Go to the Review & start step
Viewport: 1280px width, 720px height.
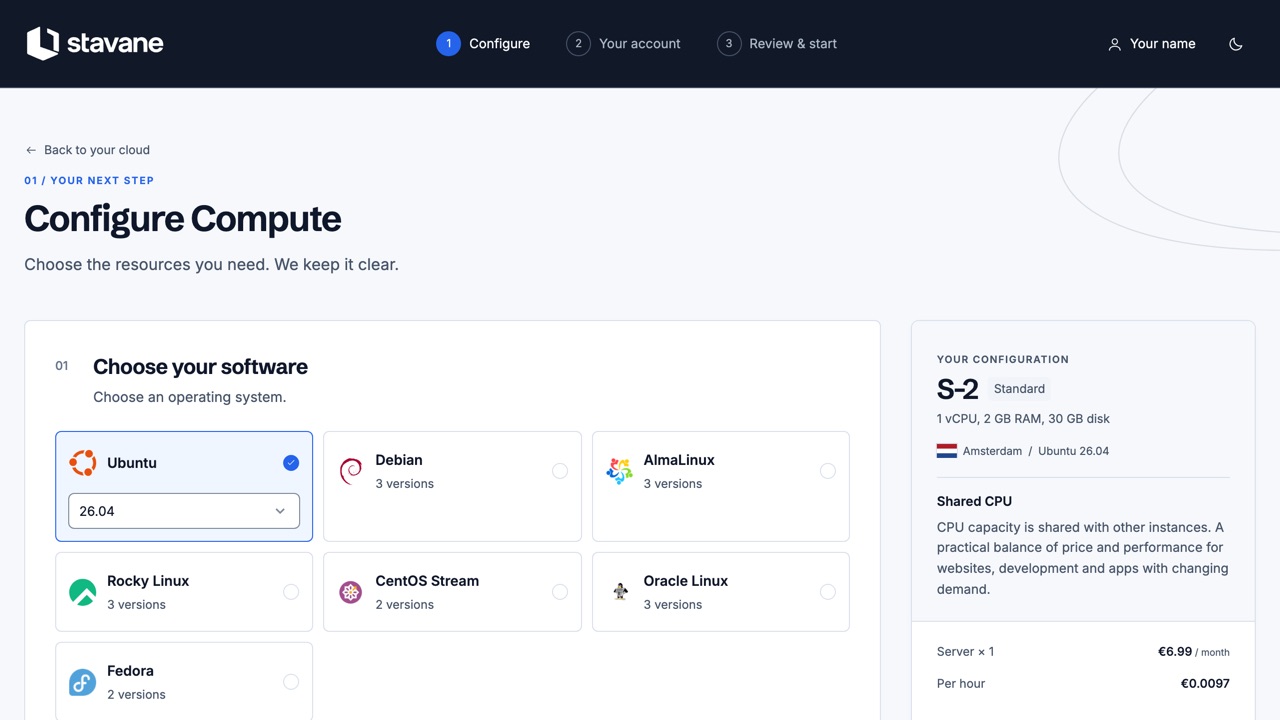(777, 44)
